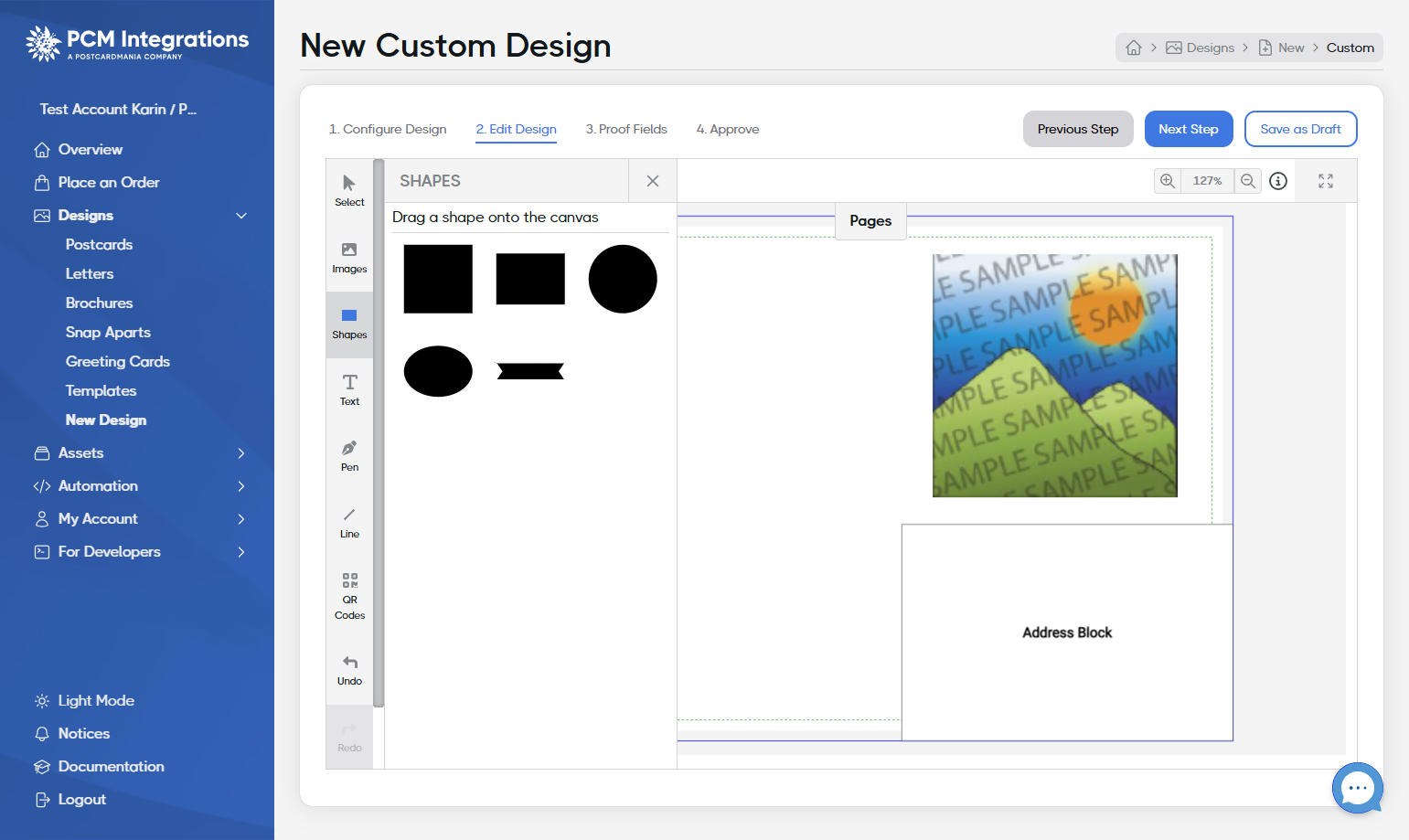Save the design as draft

coord(1300,129)
